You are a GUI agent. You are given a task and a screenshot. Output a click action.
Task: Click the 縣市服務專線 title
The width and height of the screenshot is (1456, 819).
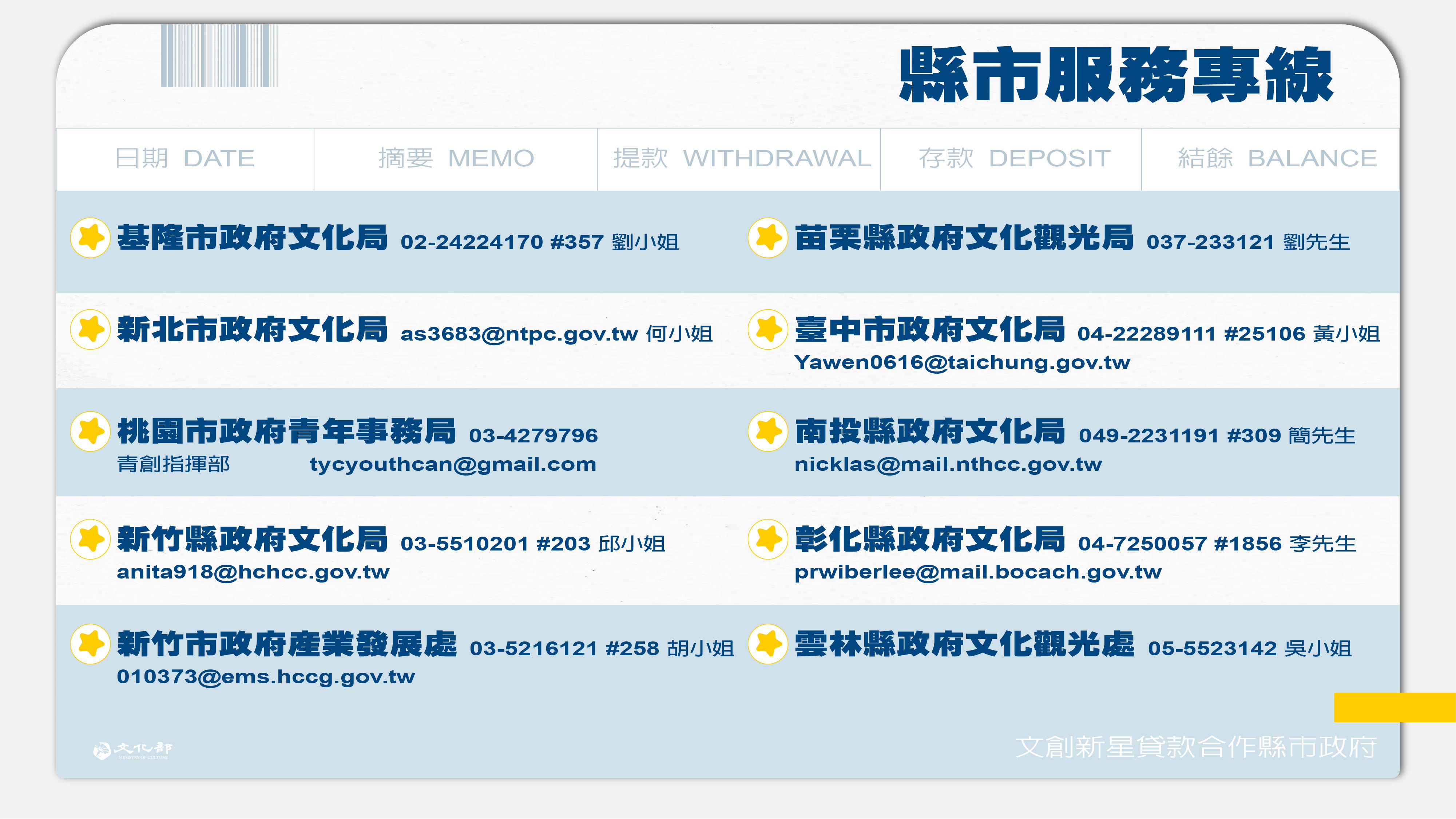1116,75
